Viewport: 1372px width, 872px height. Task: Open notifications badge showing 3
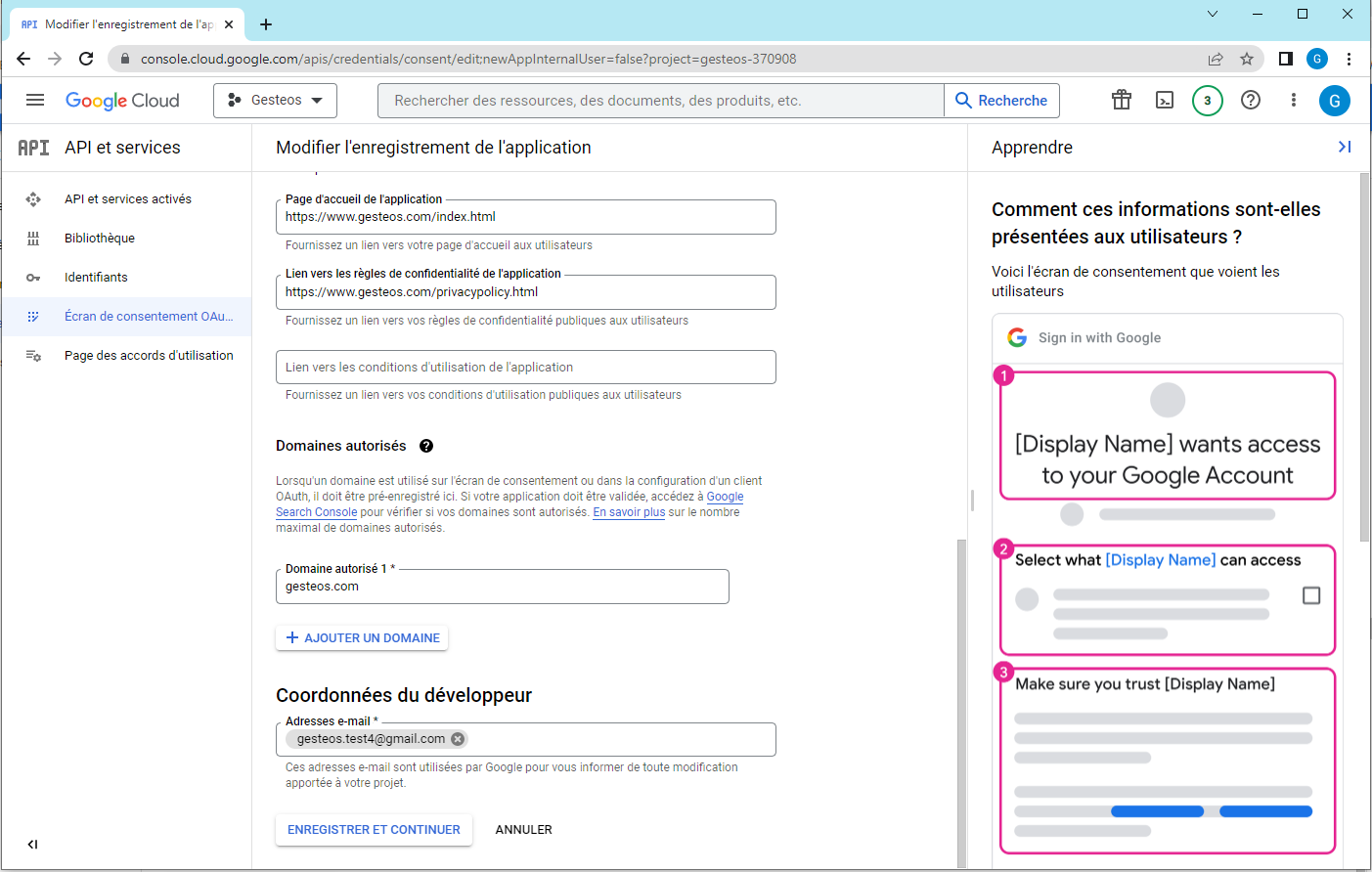pyautogui.click(x=1207, y=100)
